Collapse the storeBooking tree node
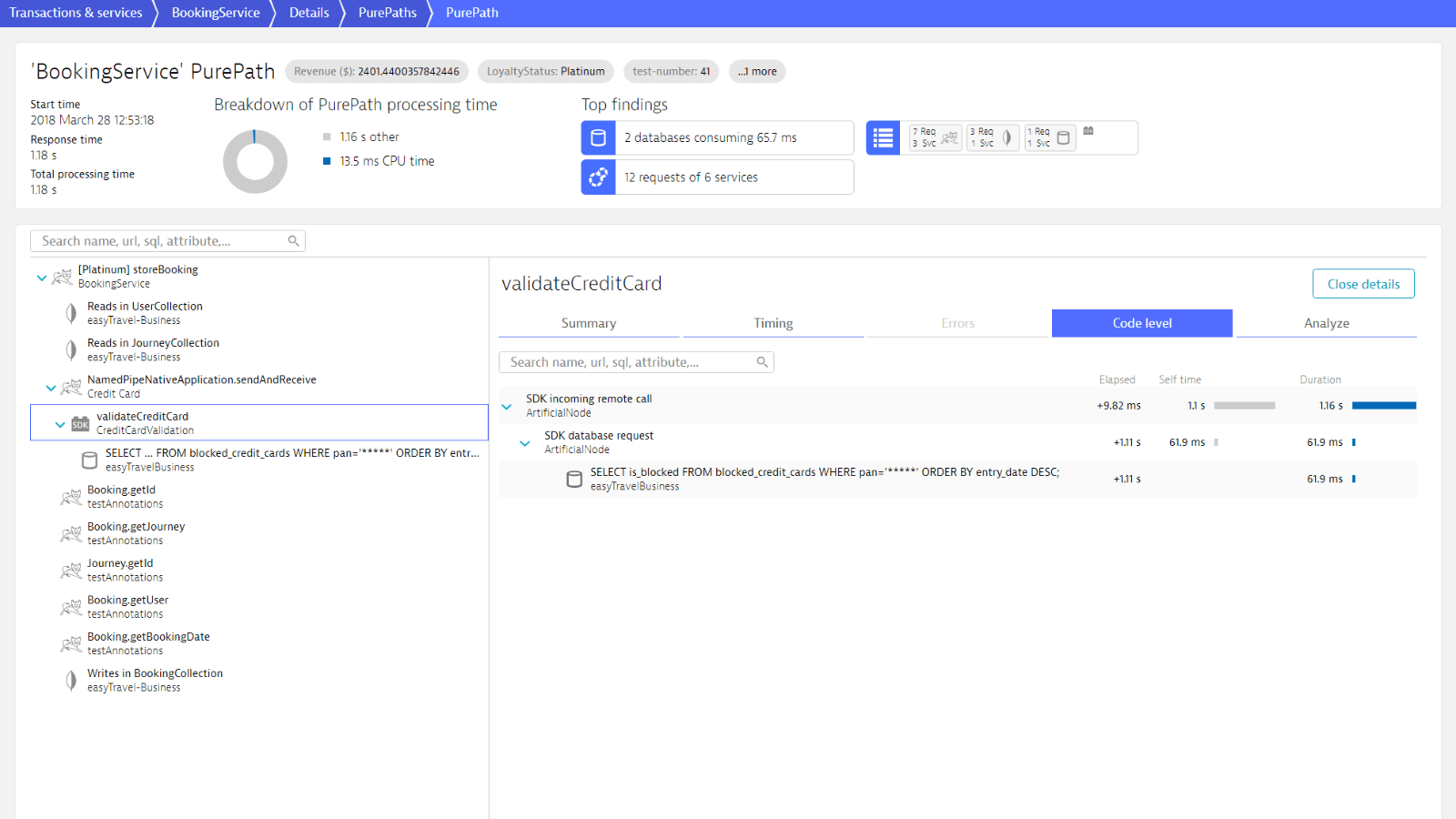Image resolution: width=1456 pixels, height=819 pixels. click(41, 278)
